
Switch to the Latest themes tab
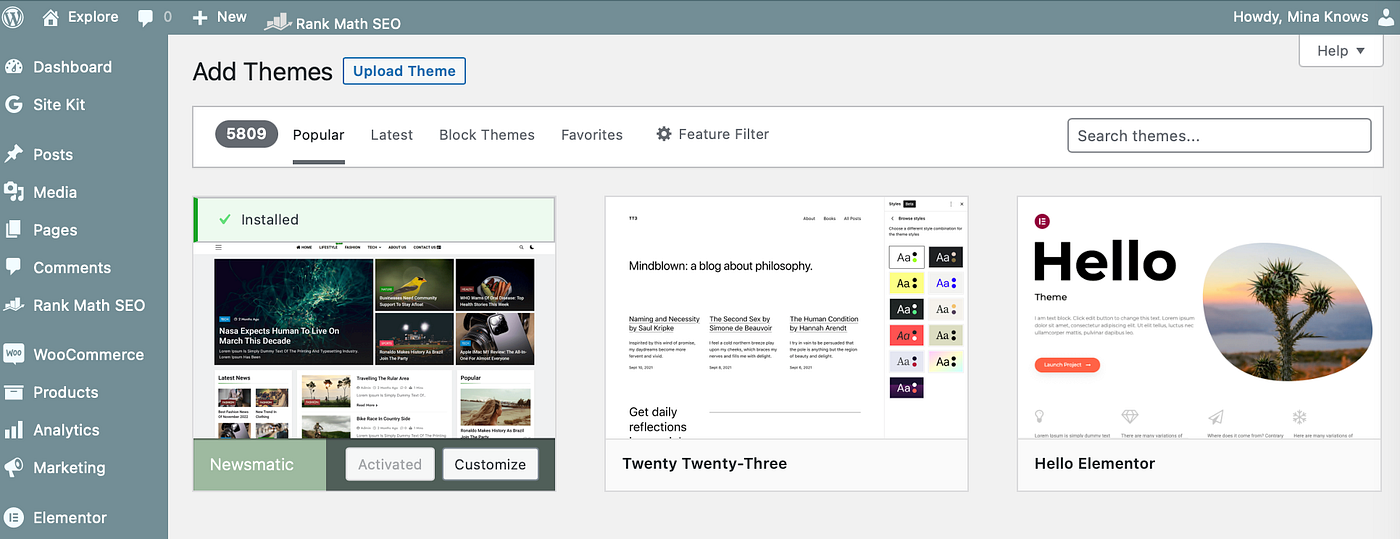pyautogui.click(x=392, y=135)
